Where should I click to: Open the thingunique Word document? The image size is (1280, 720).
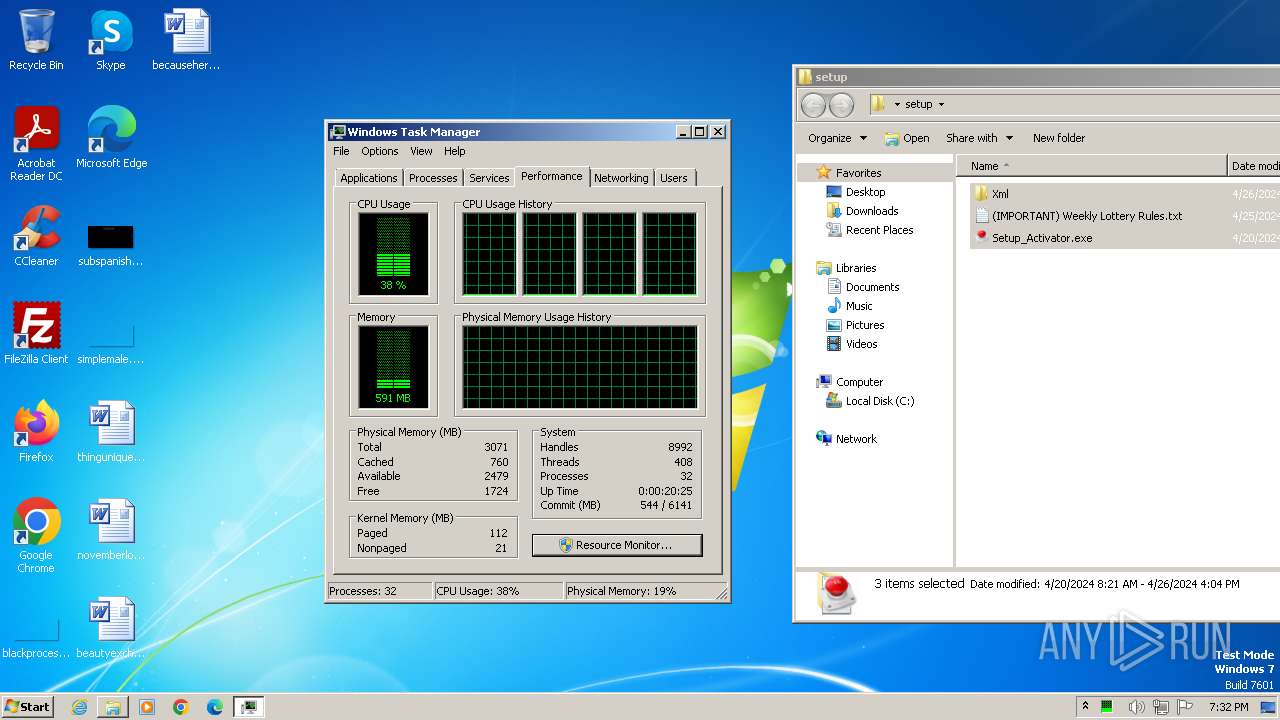(x=111, y=431)
